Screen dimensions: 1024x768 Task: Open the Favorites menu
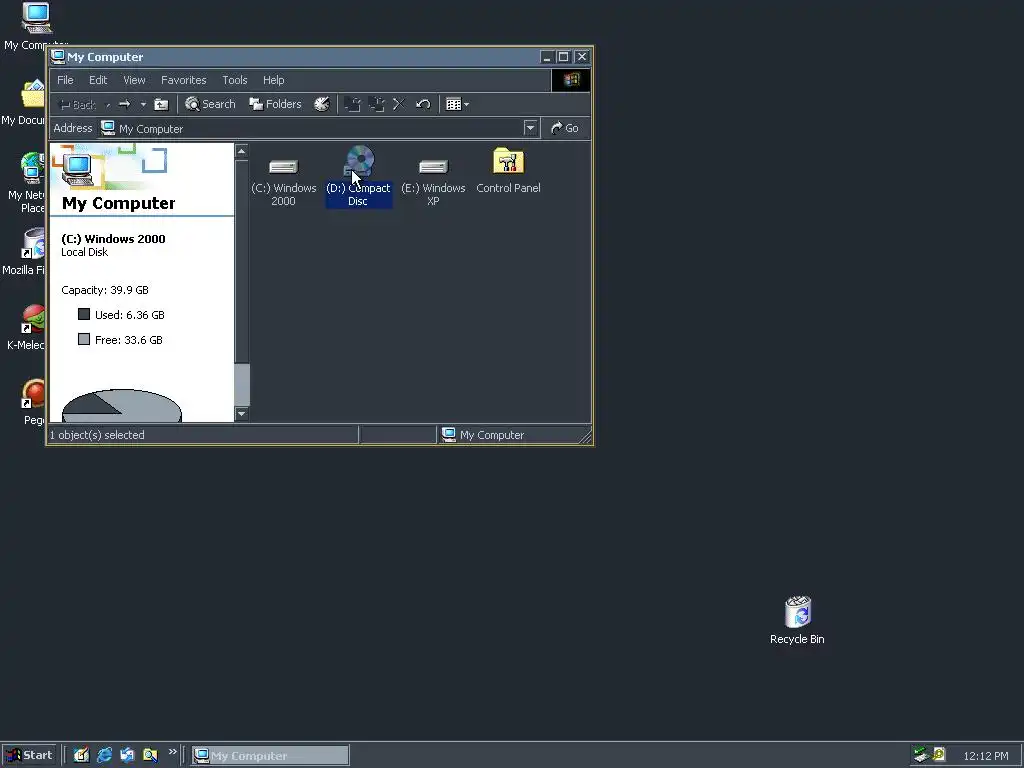coord(184,80)
